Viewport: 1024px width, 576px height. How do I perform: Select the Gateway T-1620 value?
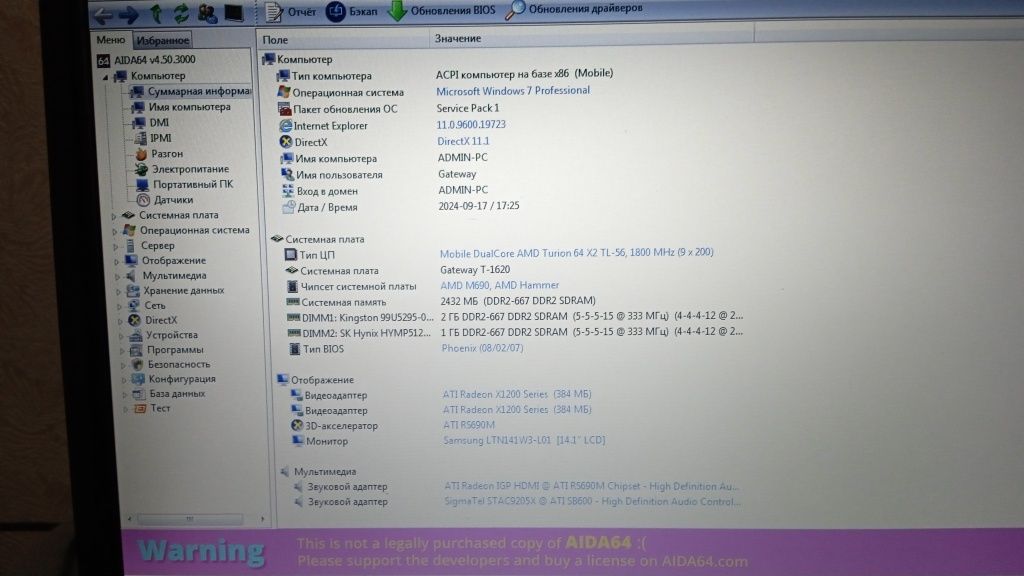point(475,270)
